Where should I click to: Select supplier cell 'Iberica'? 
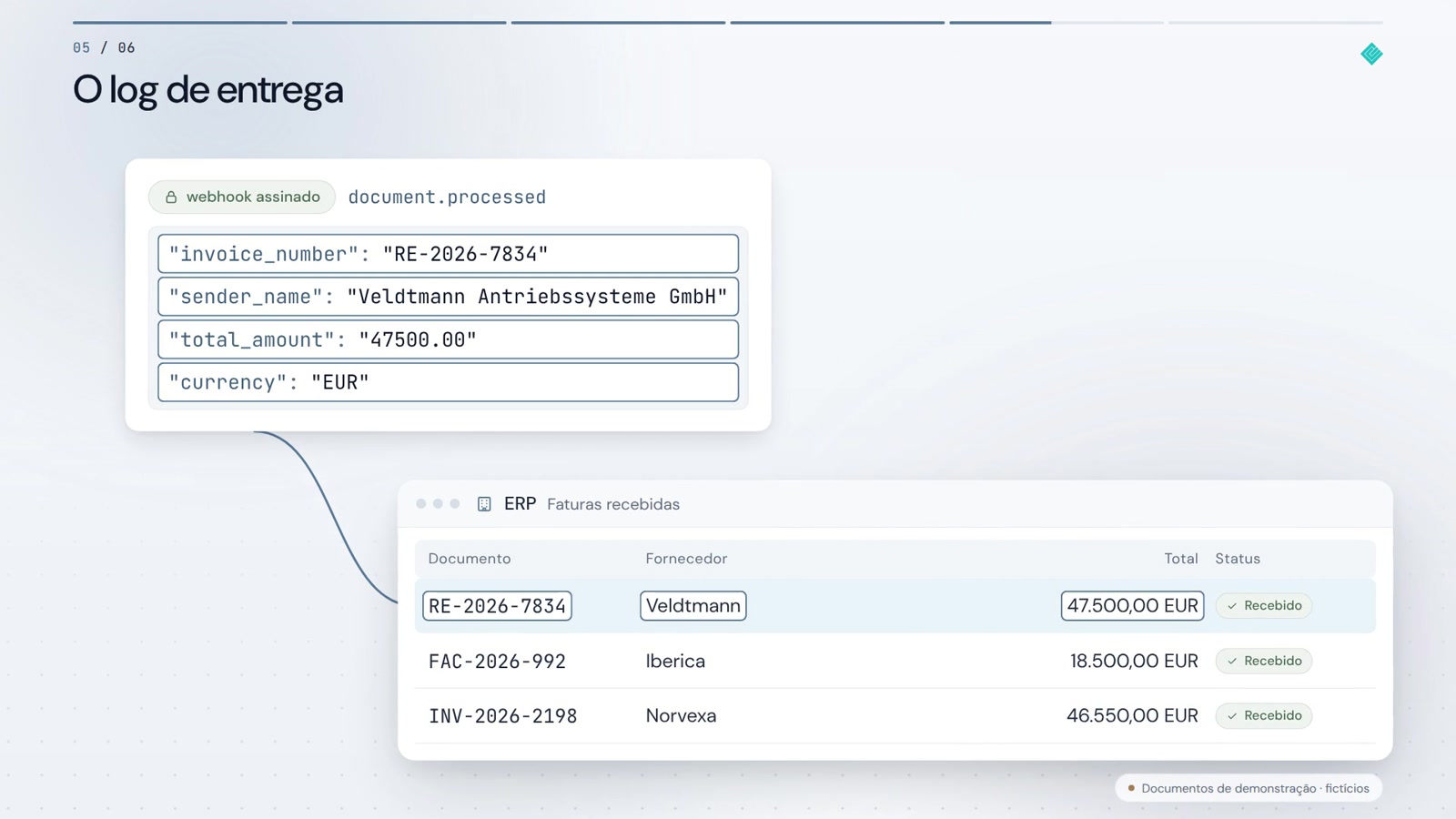point(675,662)
